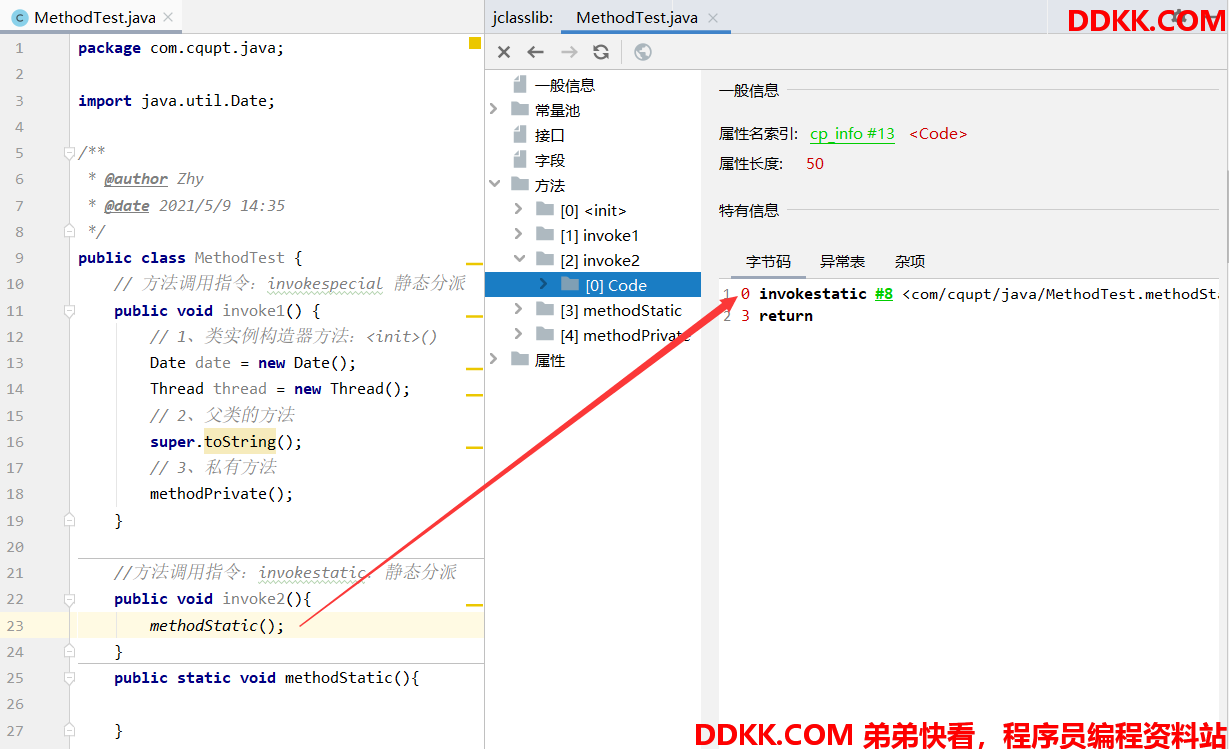
Task: Refresh the class file with the reload icon
Action: coord(601,52)
